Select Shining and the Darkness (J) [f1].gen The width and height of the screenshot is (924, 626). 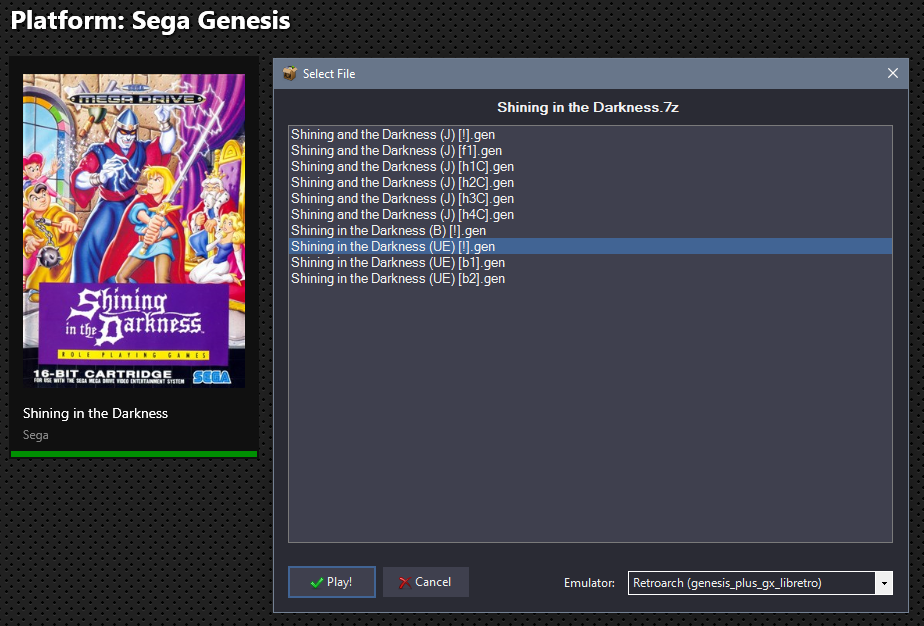(x=590, y=150)
